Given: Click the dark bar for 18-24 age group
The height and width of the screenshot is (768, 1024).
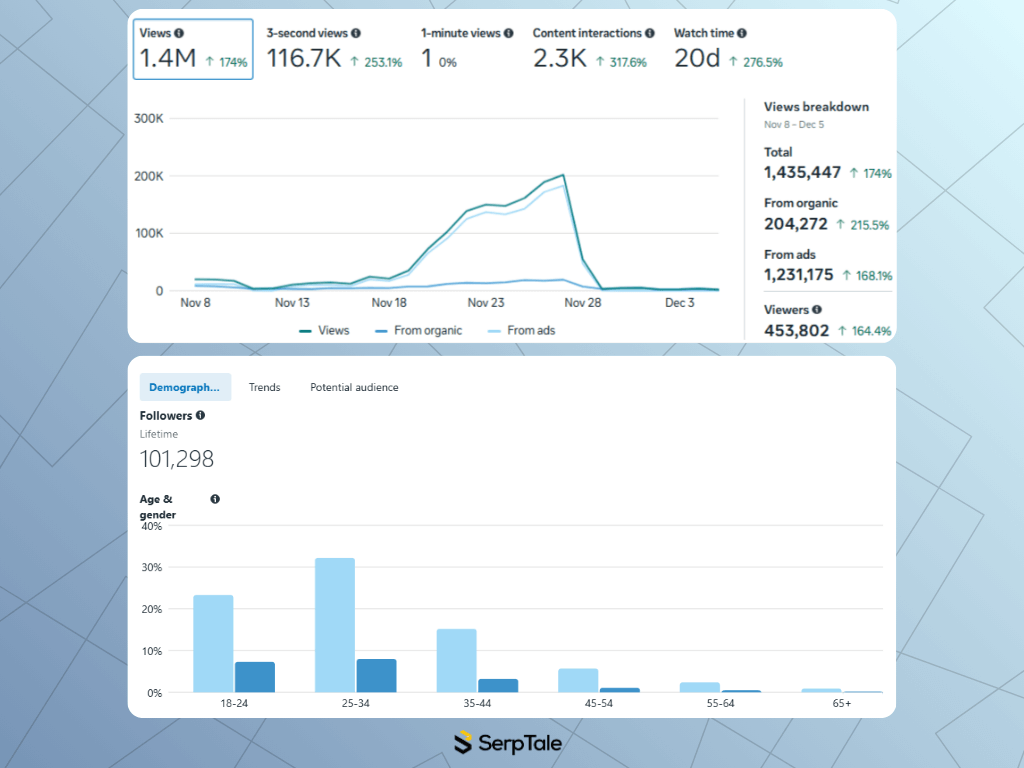Looking at the screenshot, I should point(255,677).
